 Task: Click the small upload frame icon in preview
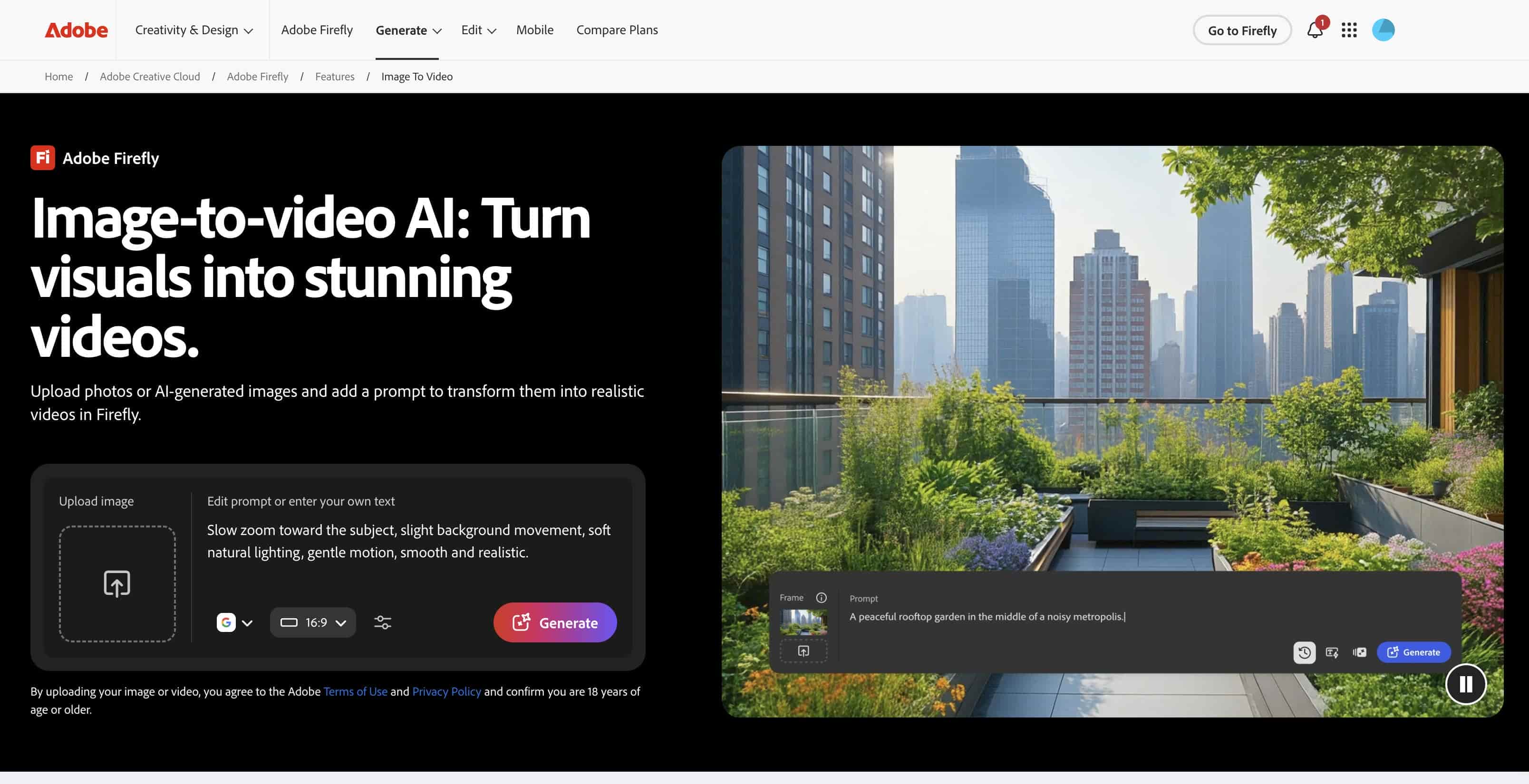tap(803, 650)
